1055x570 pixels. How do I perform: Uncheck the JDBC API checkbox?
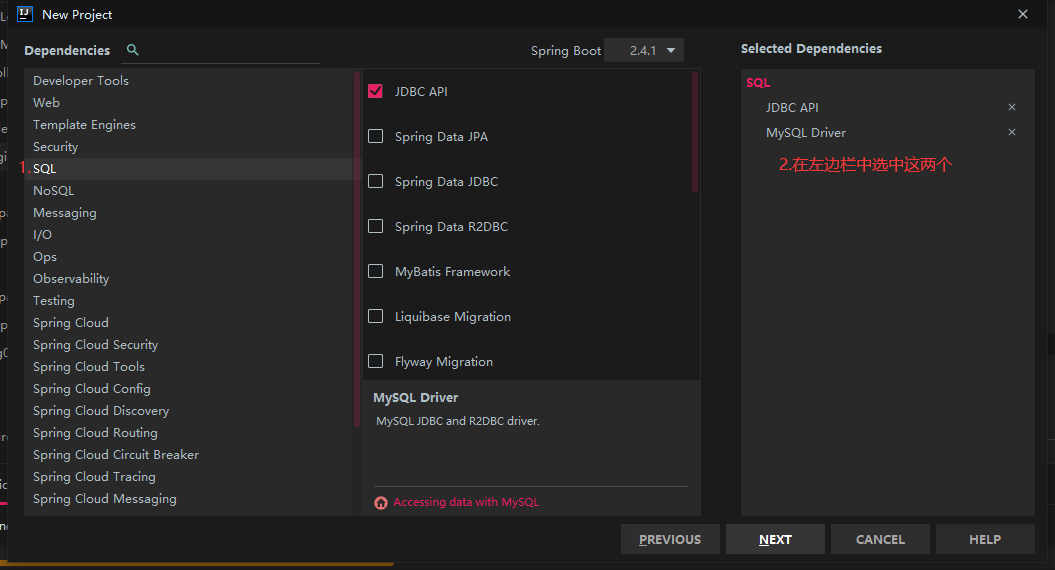(376, 91)
